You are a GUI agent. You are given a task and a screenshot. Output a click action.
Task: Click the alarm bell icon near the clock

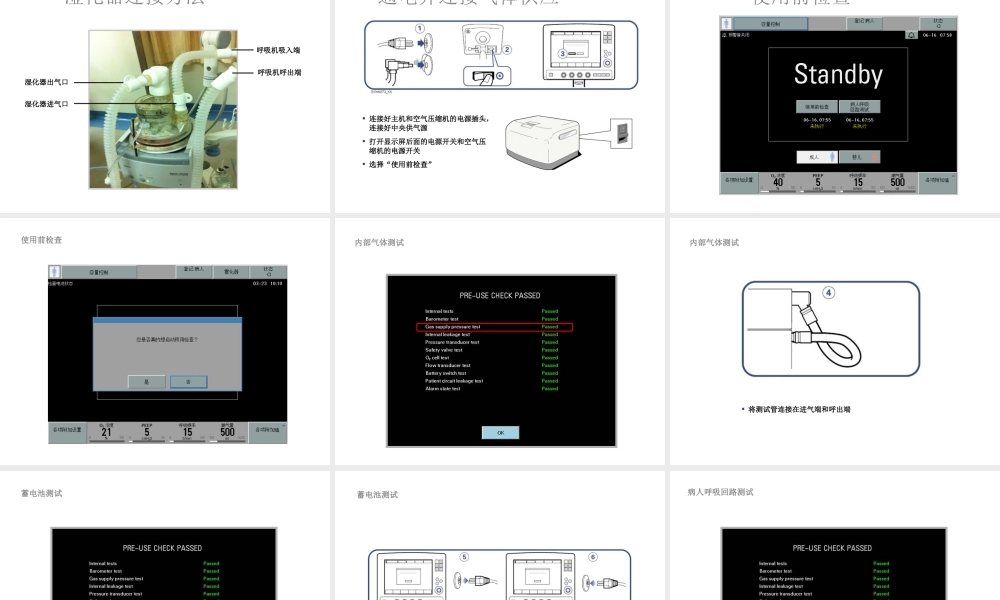pyautogui.click(x=912, y=35)
